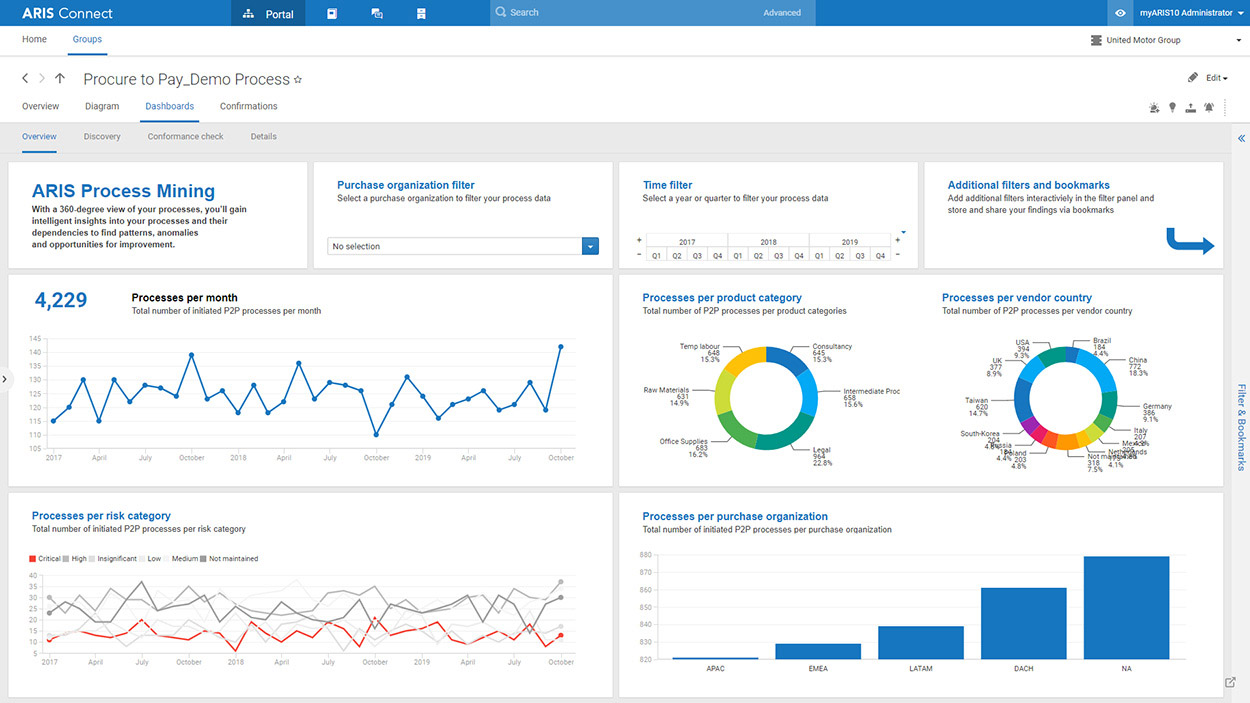Go to the Home tab

(34, 40)
